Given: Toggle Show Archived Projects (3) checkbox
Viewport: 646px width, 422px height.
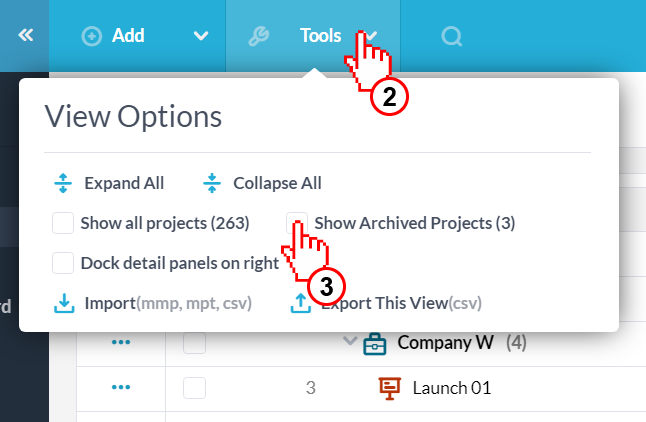Looking at the screenshot, I should coord(297,223).
